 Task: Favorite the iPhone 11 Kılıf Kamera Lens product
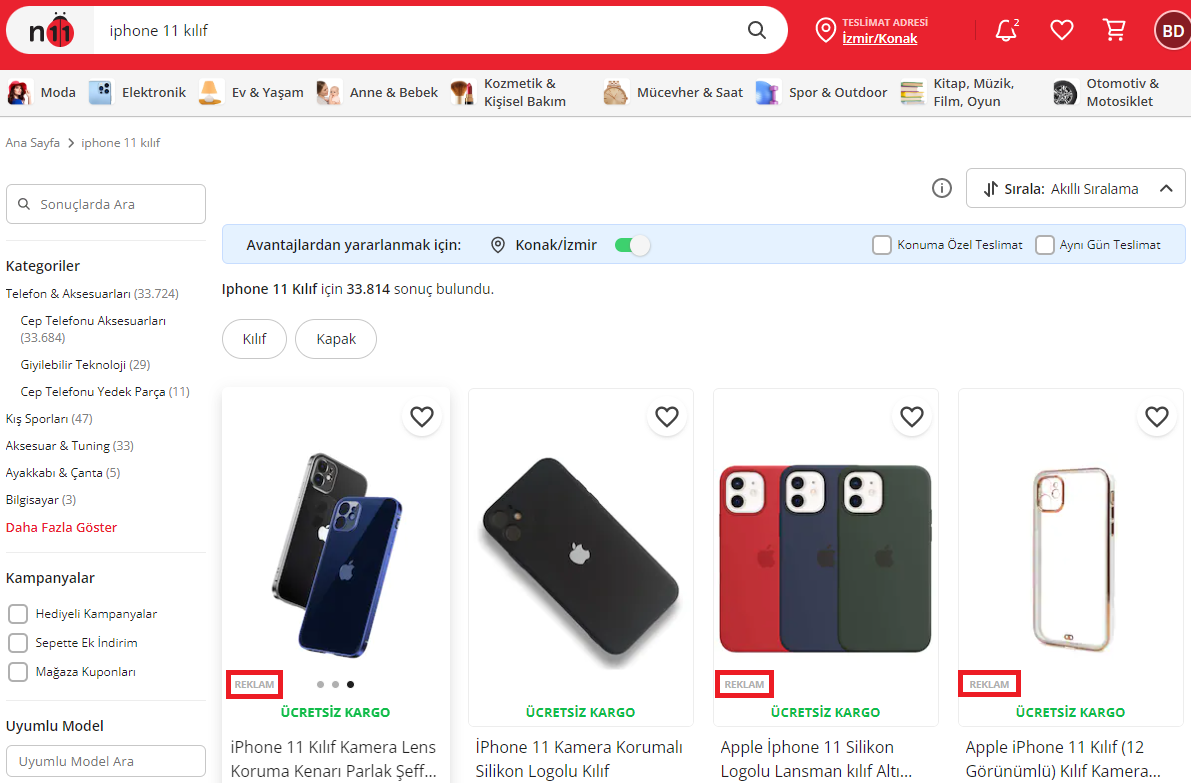[x=422, y=416]
